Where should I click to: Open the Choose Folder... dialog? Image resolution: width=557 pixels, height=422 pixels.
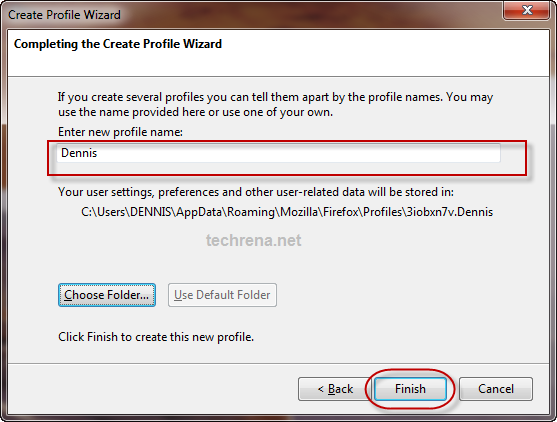tap(107, 295)
